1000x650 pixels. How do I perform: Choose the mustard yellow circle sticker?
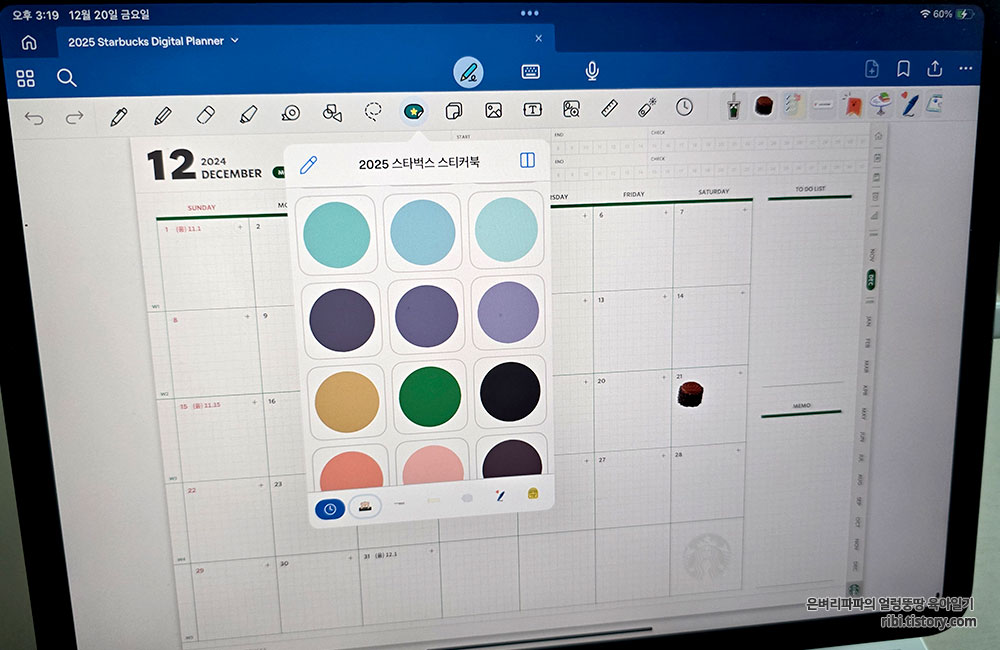pyautogui.click(x=347, y=402)
